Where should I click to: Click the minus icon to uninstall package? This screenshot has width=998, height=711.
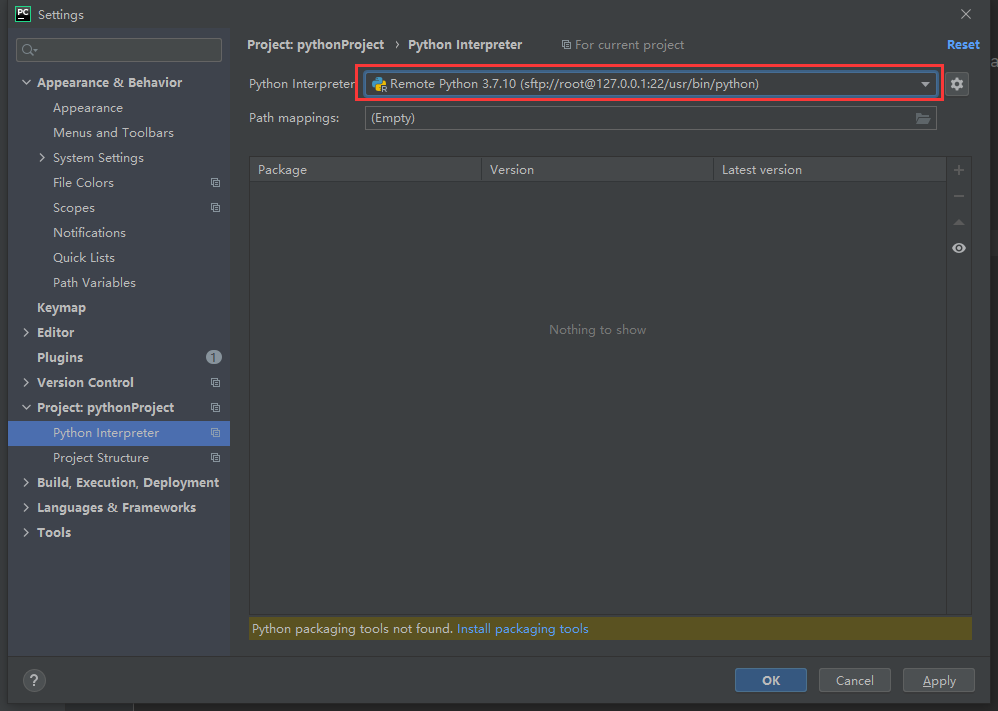(959, 197)
